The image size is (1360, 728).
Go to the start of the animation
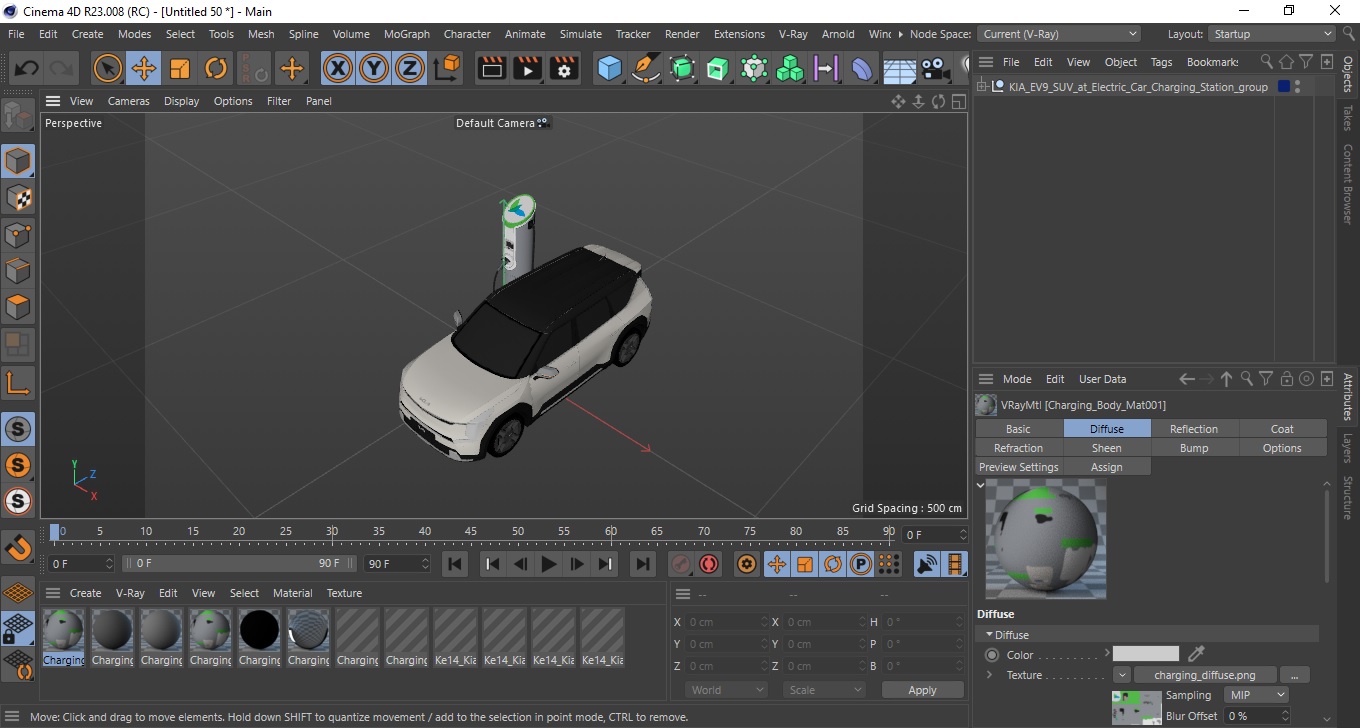coord(455,564)
